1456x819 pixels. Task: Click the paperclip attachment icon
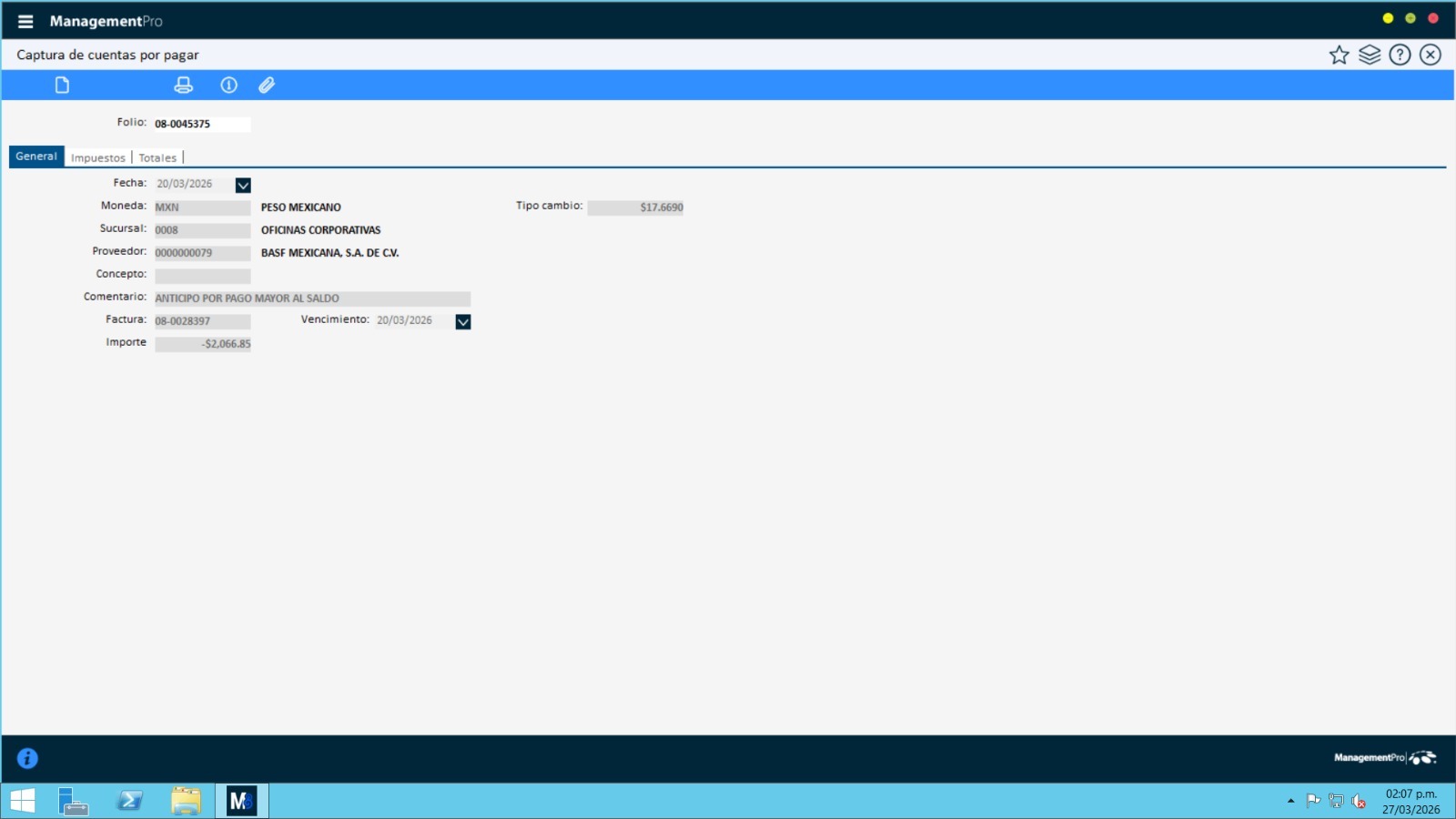(267, 86)
